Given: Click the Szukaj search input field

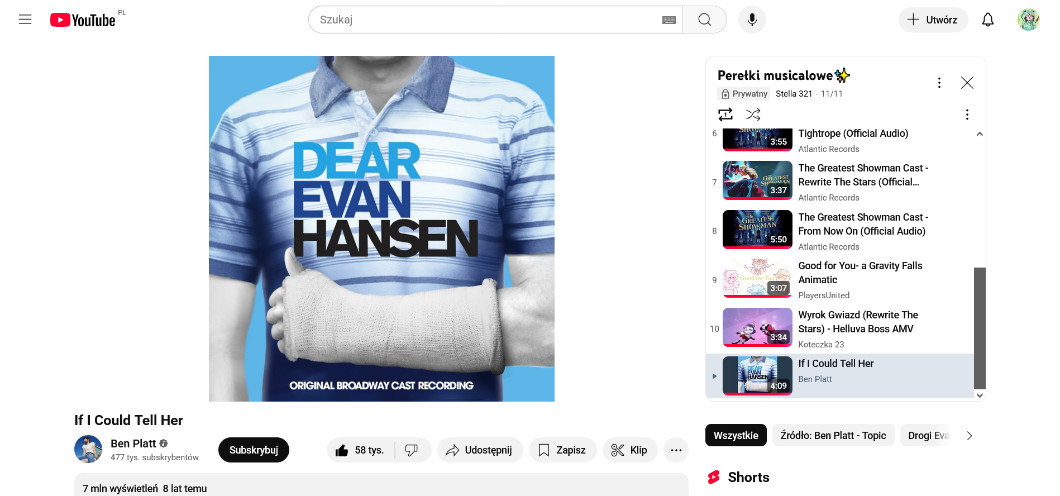Looking at the screenshot, I should (x=485, y=20).
